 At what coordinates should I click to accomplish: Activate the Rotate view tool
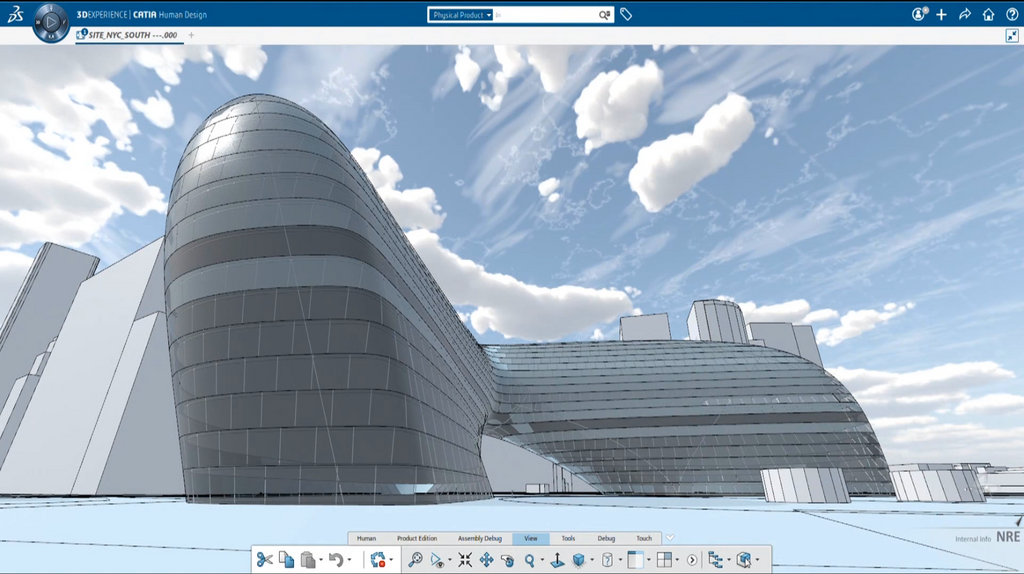pyautogui.click(x=507, y=560)
